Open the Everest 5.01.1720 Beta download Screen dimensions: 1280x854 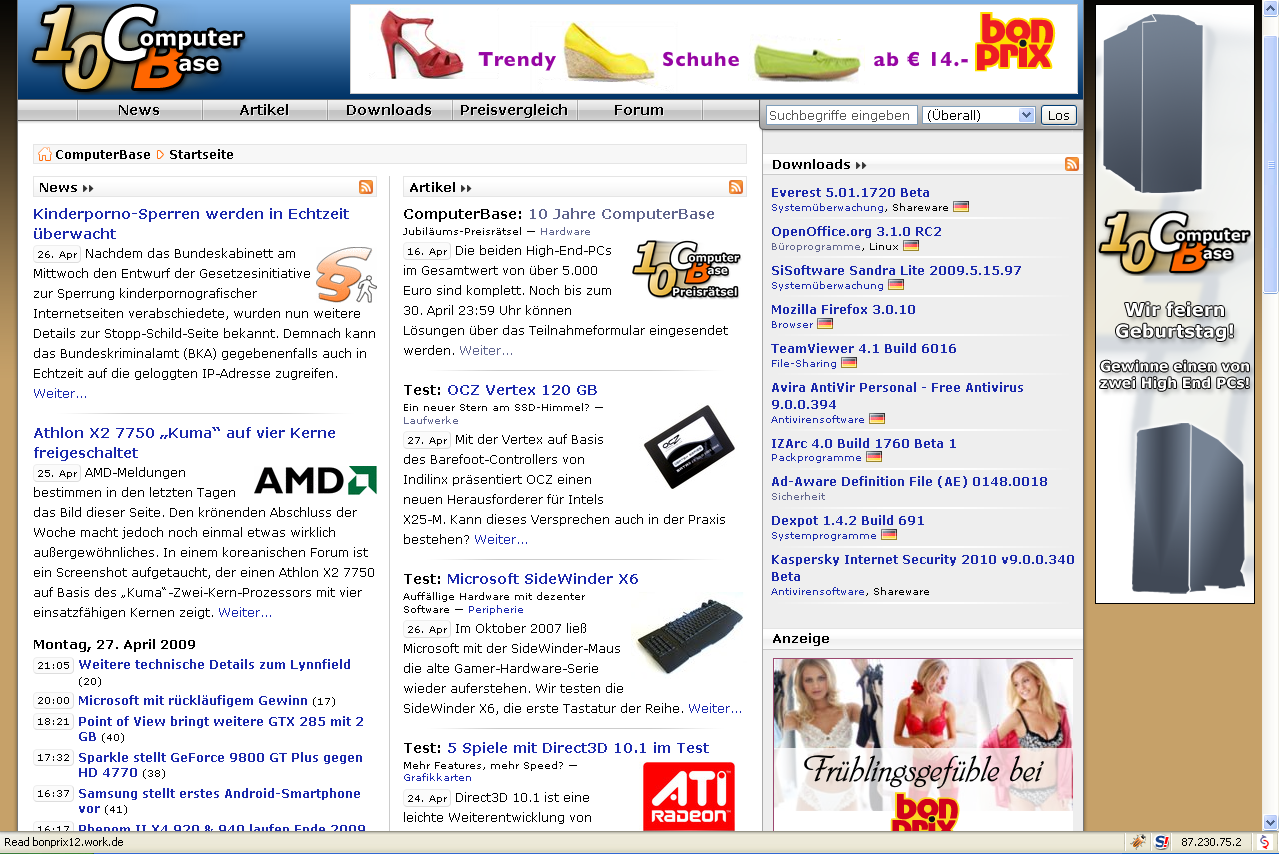(x=850, y=192)
